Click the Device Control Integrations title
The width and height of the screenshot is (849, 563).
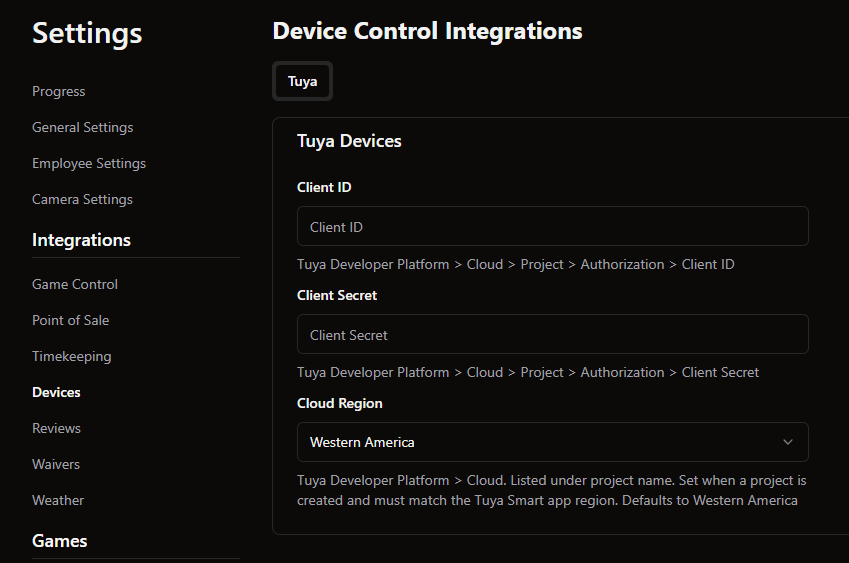427,31
